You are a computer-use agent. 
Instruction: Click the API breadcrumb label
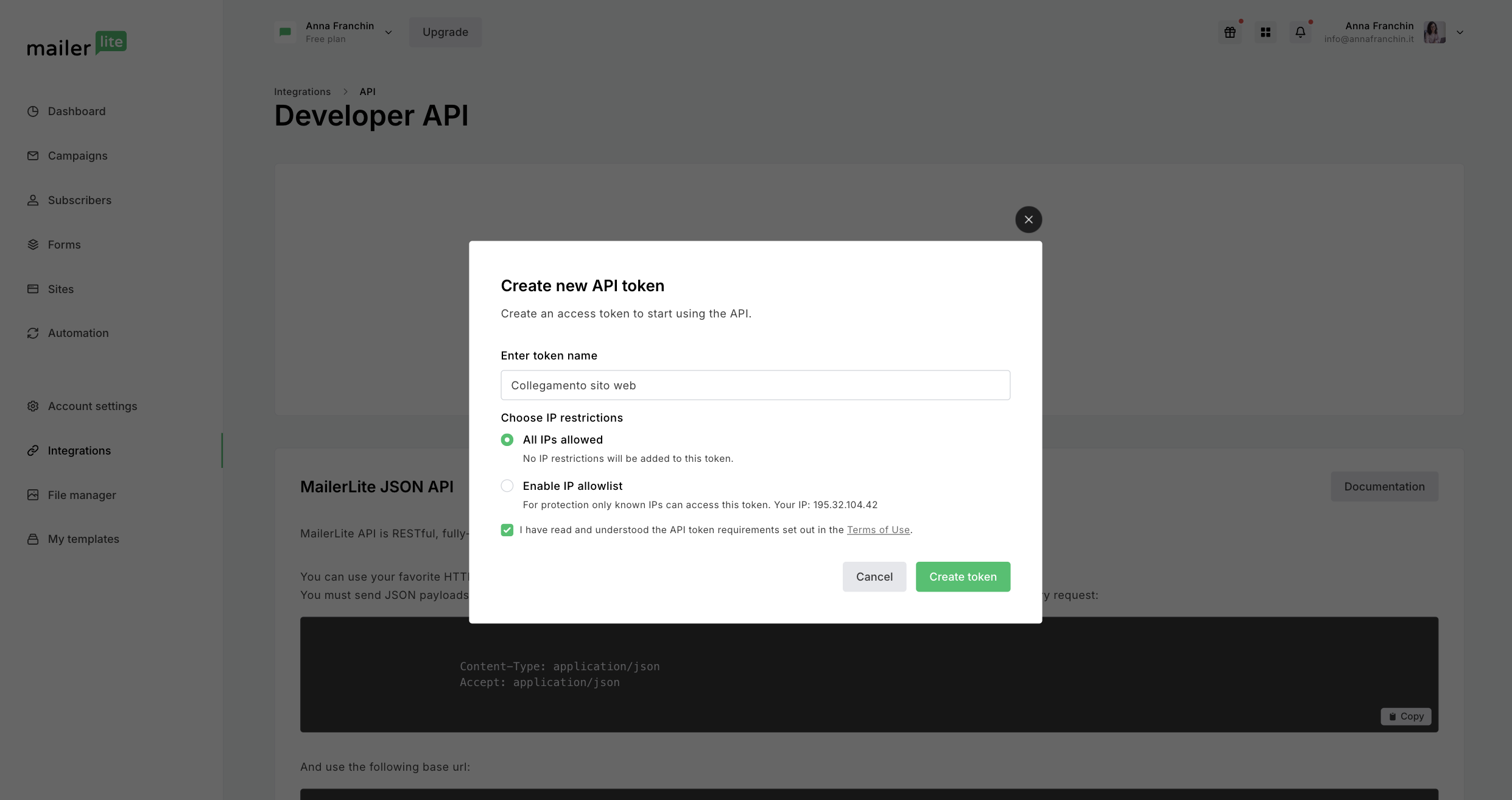[367, 91]
